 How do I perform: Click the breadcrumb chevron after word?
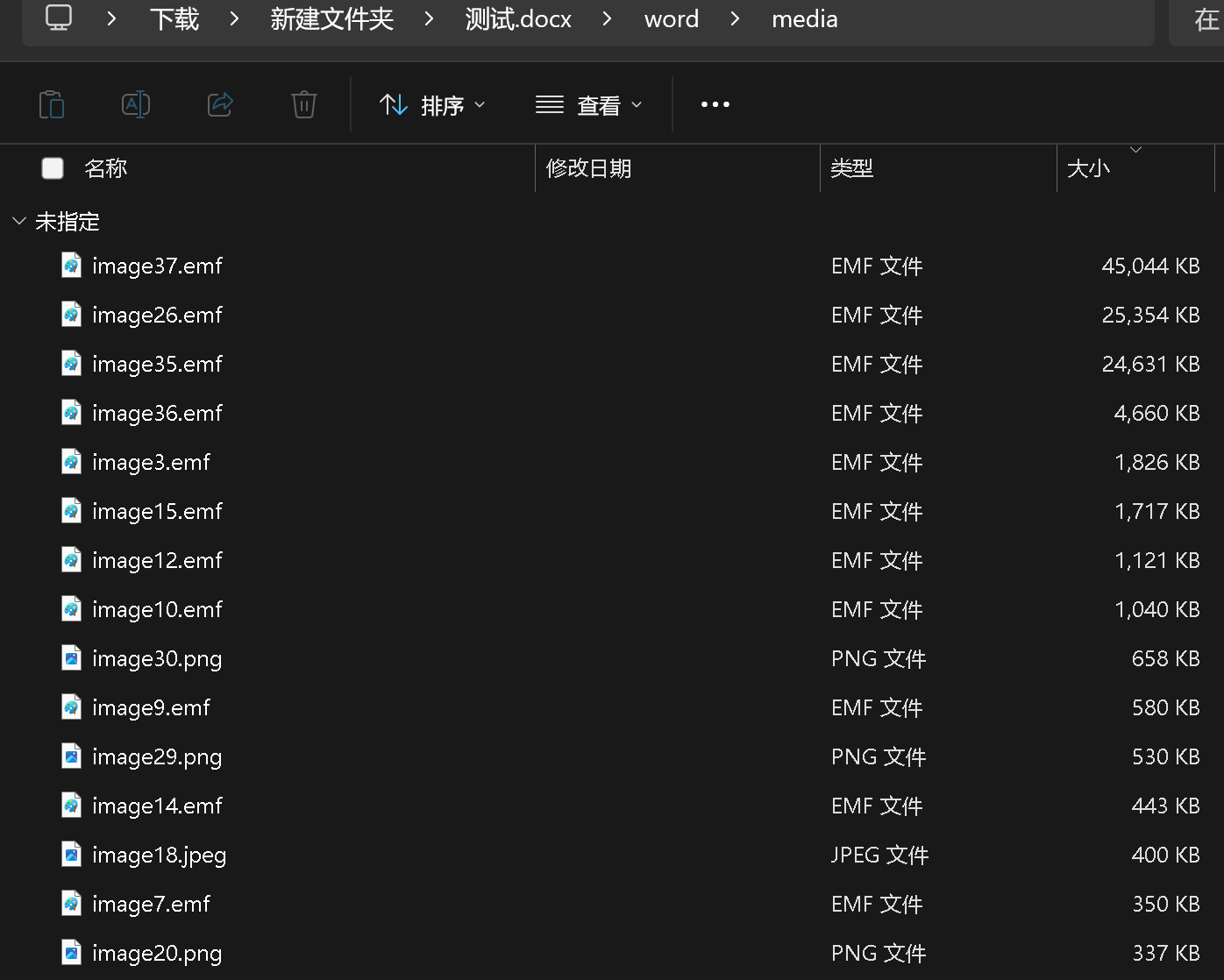point(734,18)
